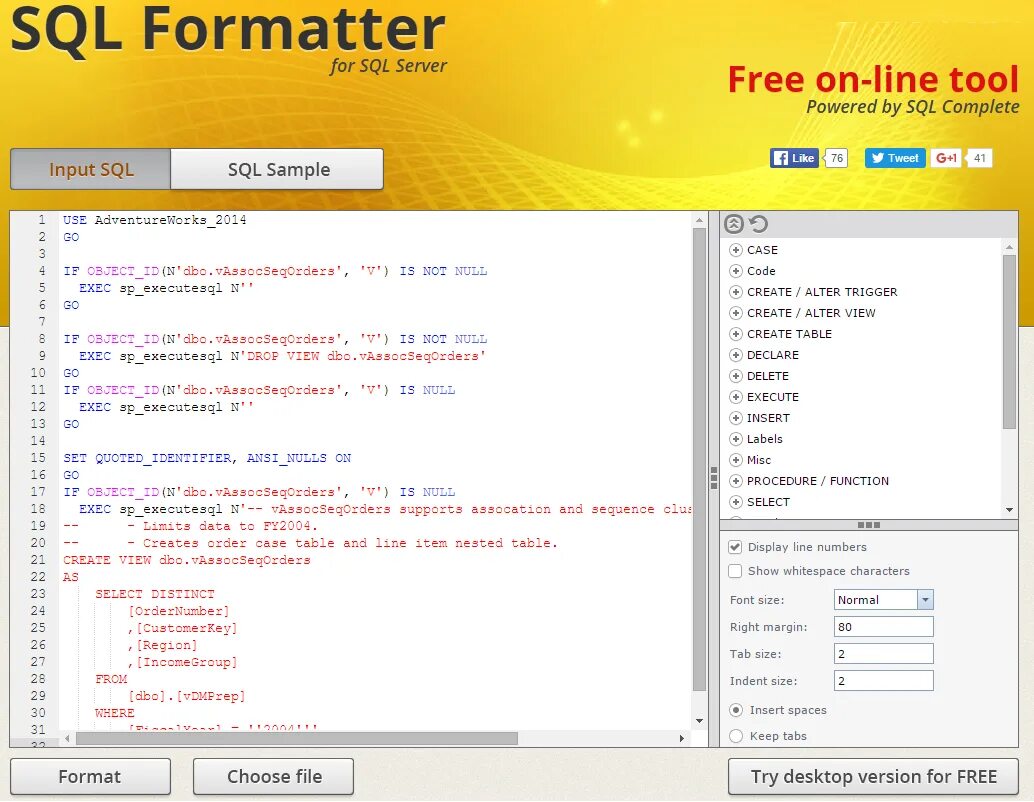The height and width of the screenshot is (802, 1034).
Task: Switch to the SQL Sample tab
Action: click(x=278, y=170)
